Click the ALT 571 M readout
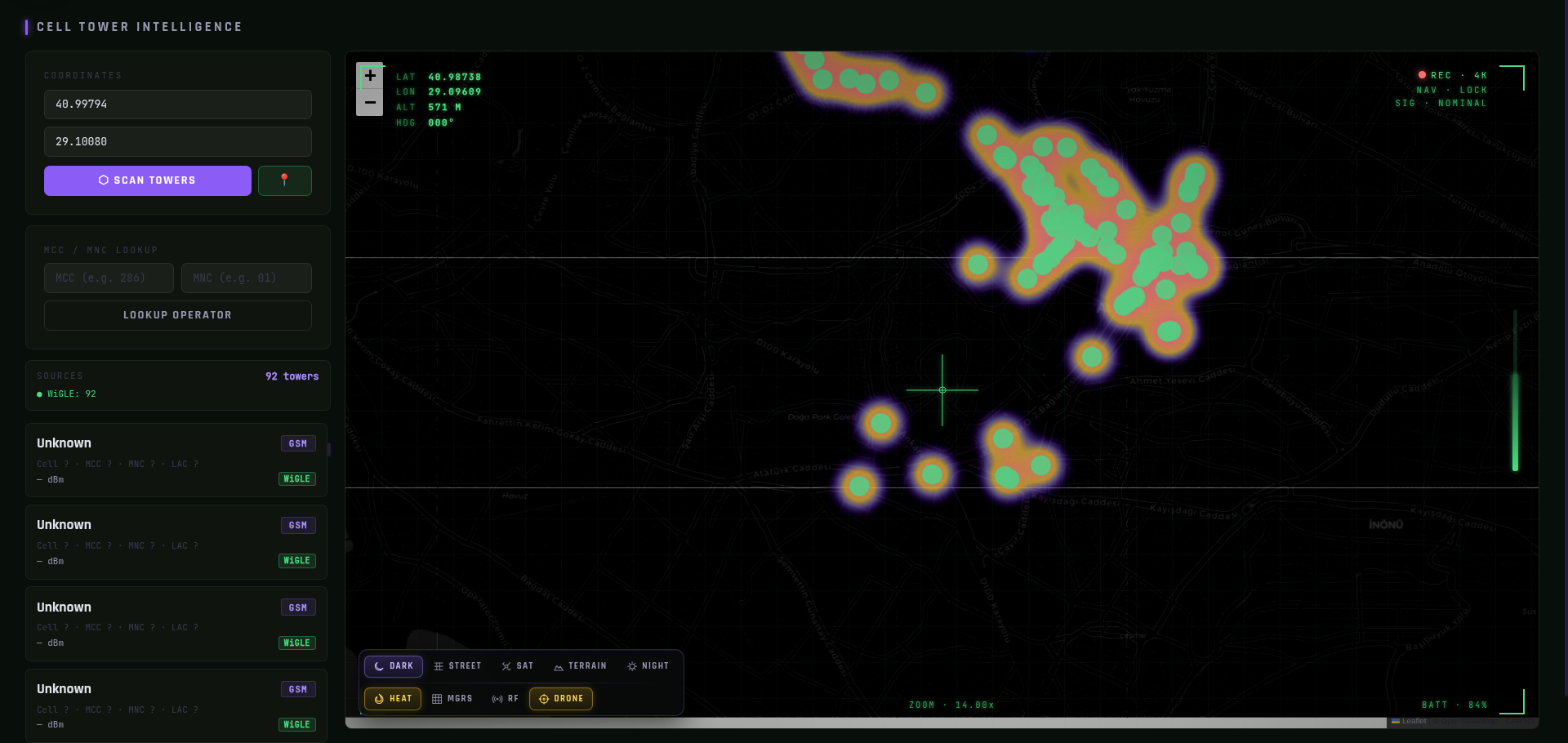This screenshot has width=1568, height=743. (429, 108)
